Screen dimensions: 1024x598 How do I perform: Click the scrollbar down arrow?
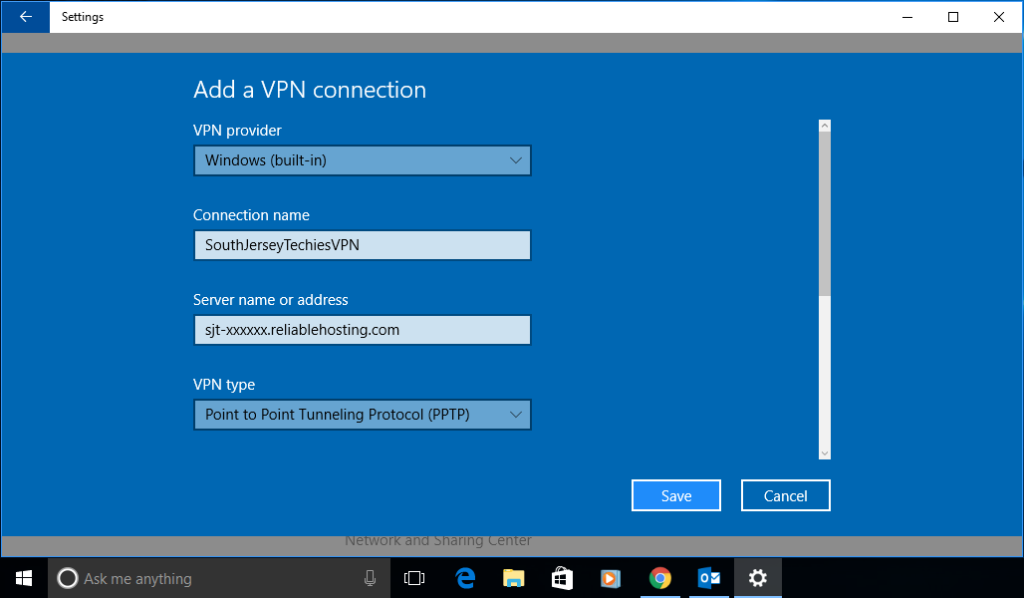[825, 453]
